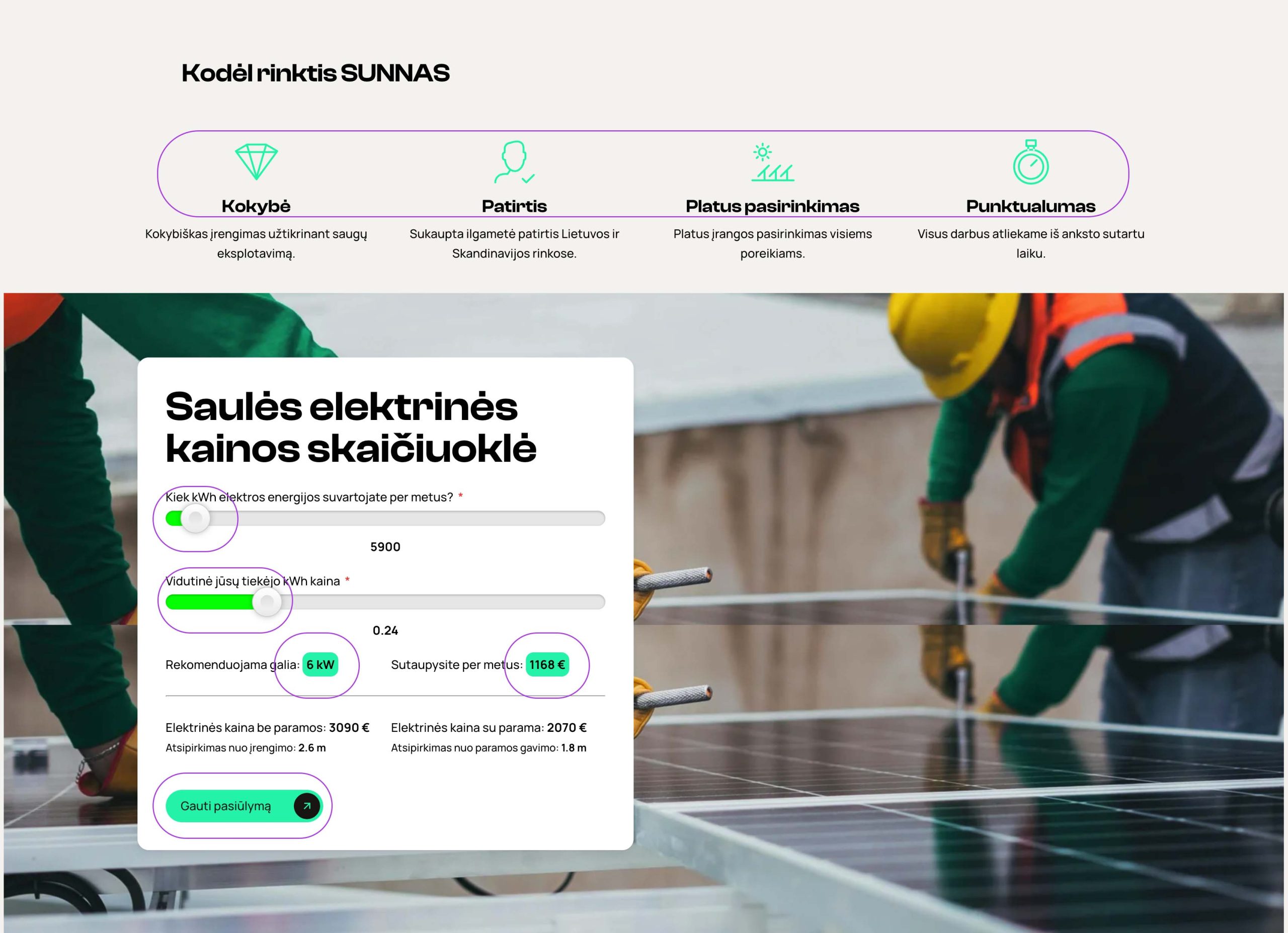This screenshot has width=1288, height=933.
Task: Click the 3090 € price without subsidy
Action: click(349, 727)
